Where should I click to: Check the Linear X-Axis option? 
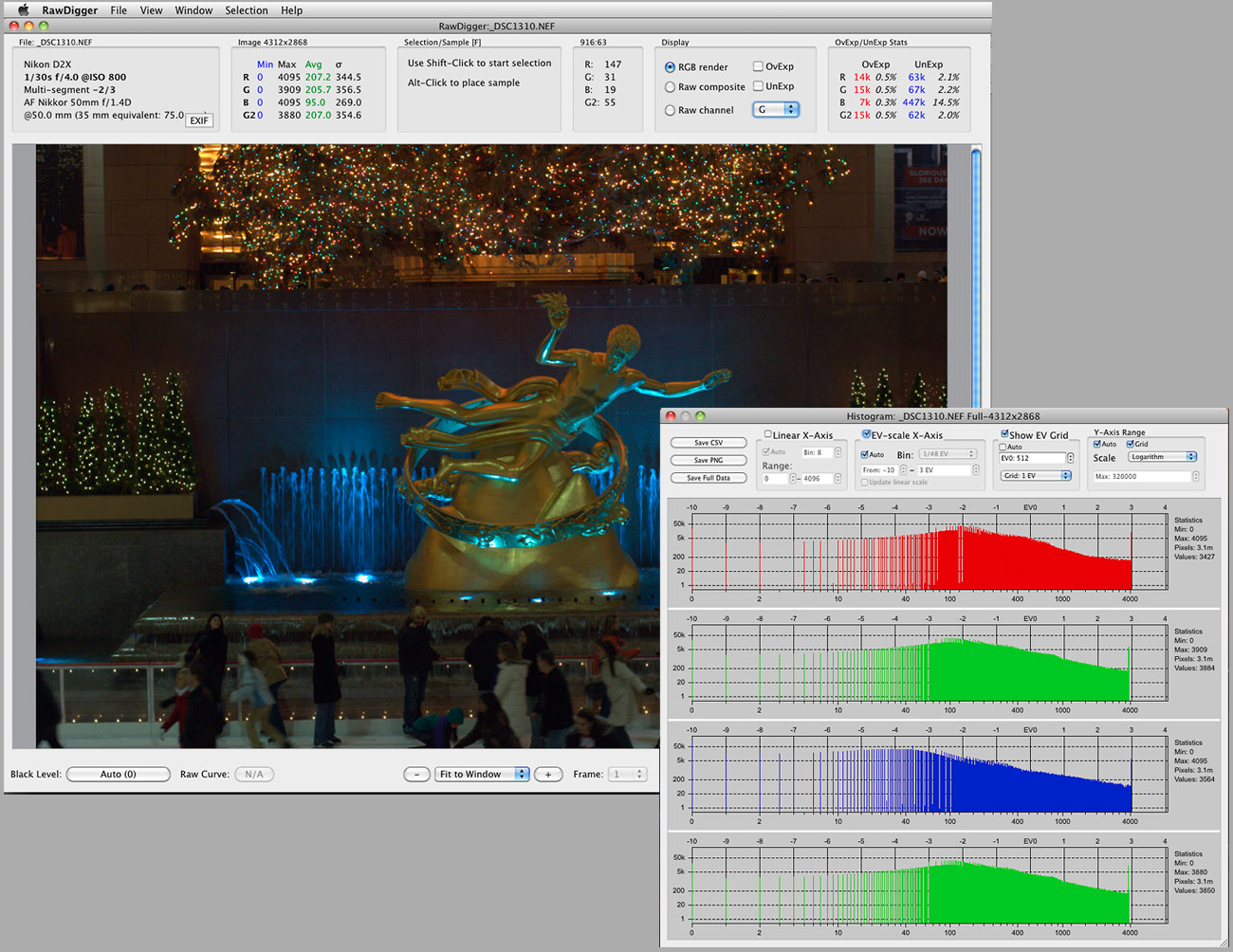tap(768, 434)
